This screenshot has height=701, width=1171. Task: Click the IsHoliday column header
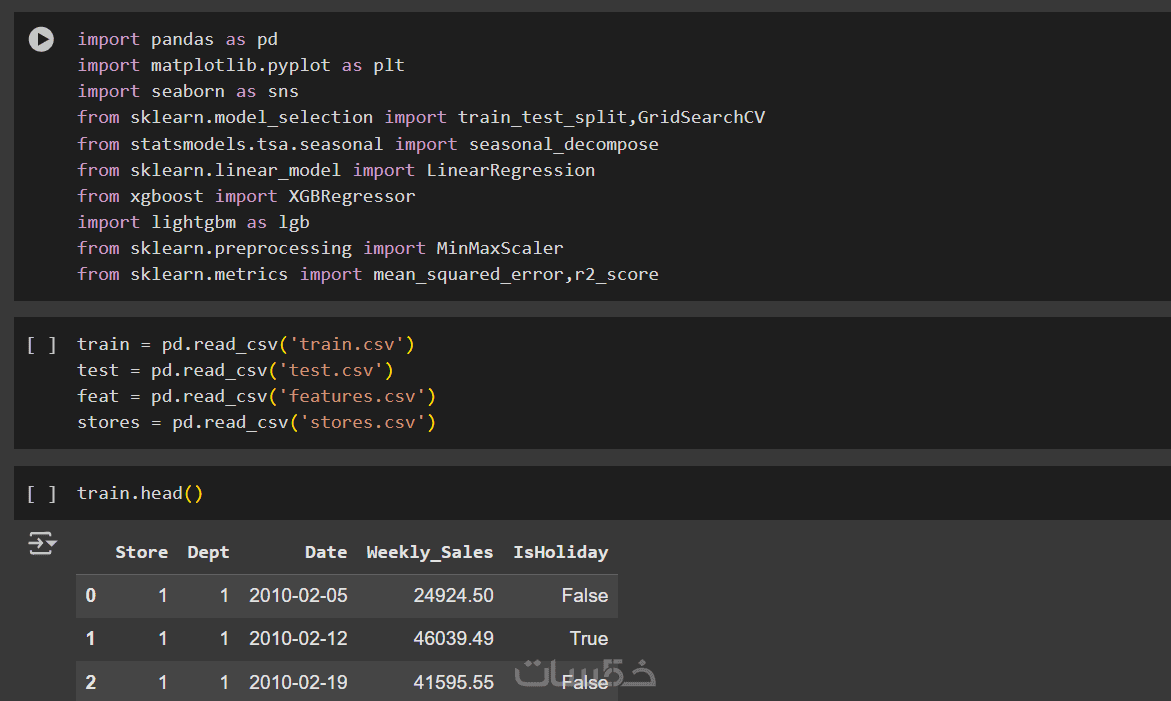tap(560, 552)
